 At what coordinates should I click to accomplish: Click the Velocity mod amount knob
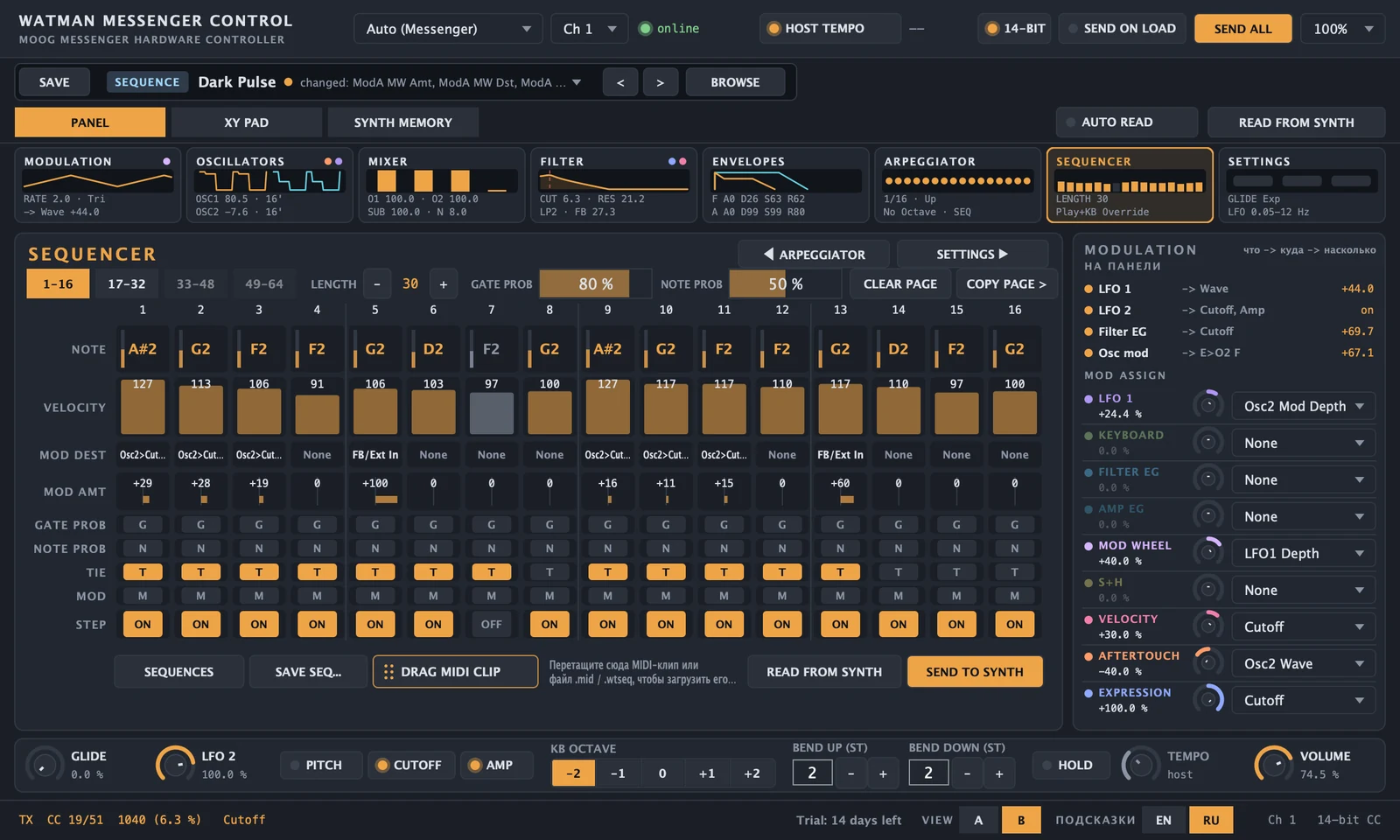pyautogui.click(x=1208, y=626)
